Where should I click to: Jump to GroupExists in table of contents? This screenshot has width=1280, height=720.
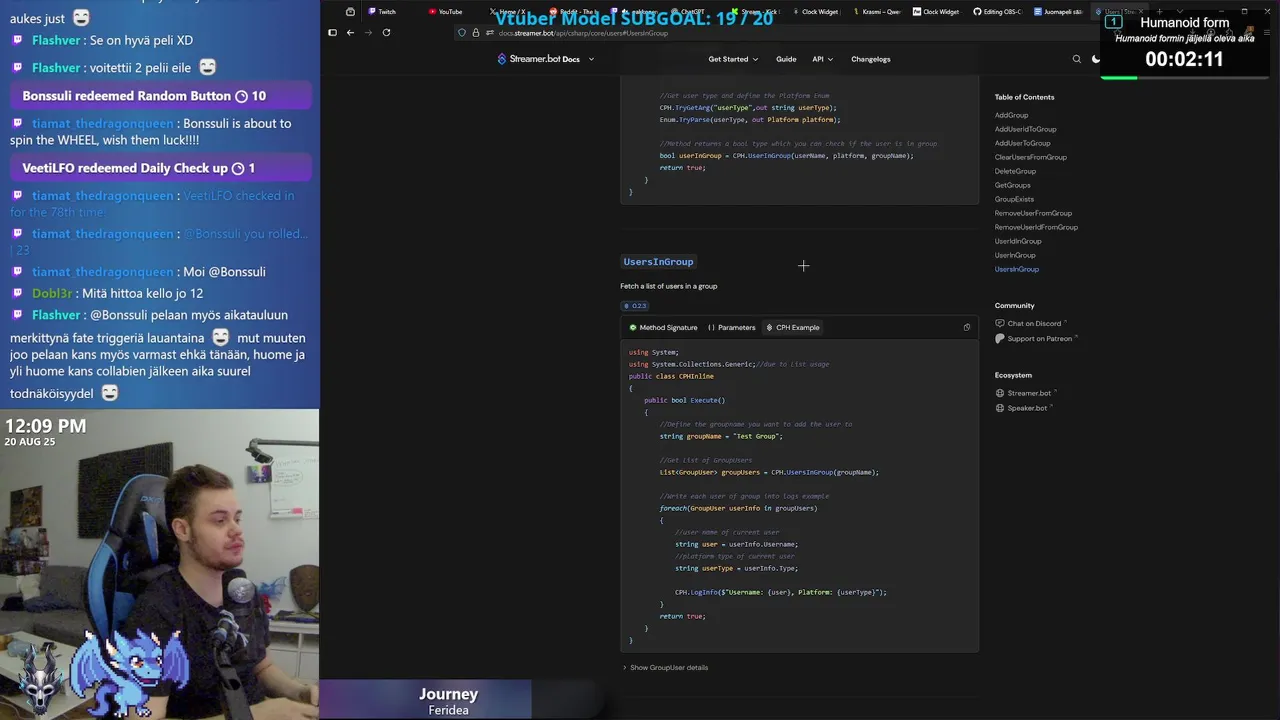pos(1014,199)
